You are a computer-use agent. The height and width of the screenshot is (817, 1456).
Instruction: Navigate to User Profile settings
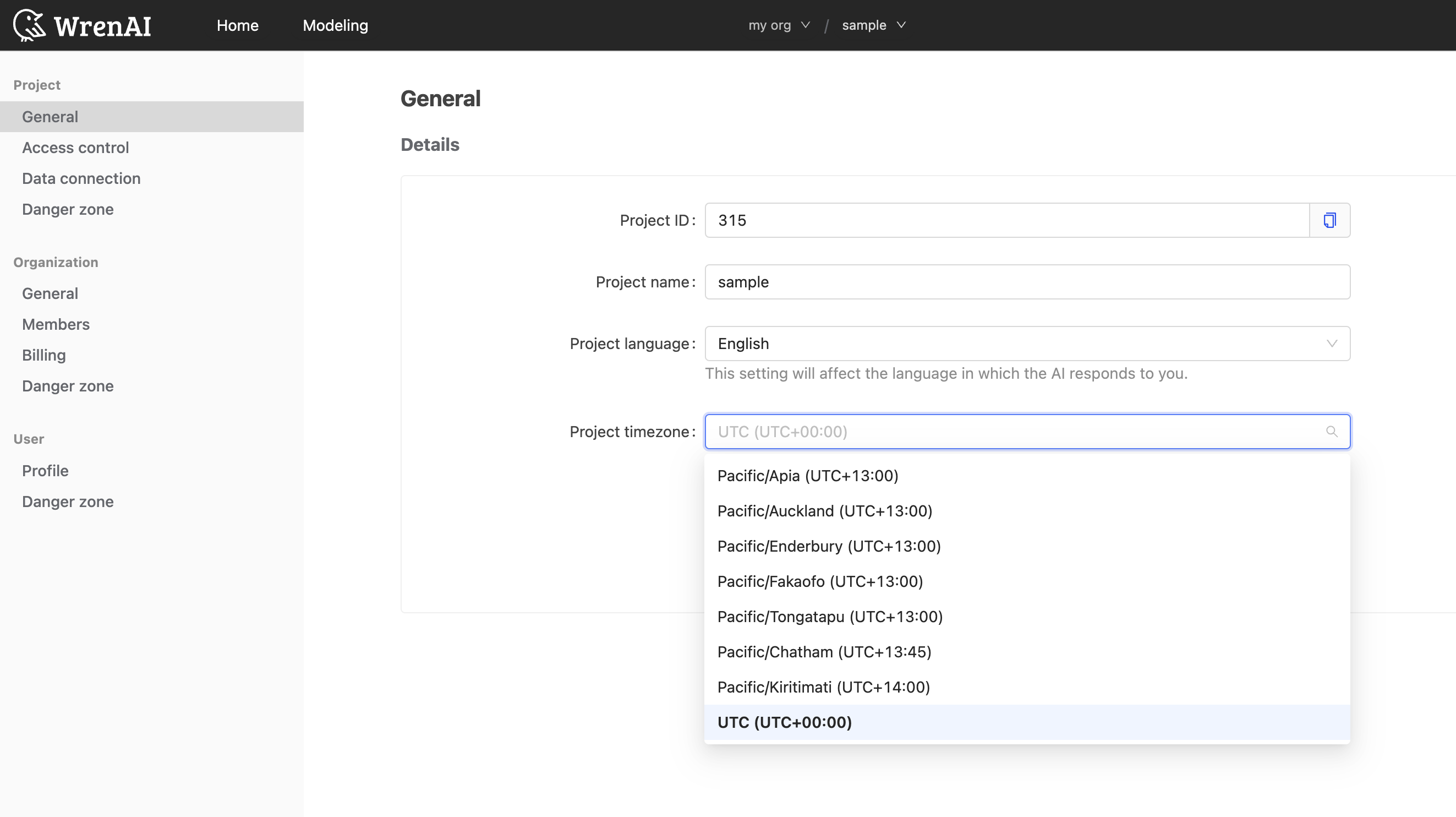[x=44, y=470]
